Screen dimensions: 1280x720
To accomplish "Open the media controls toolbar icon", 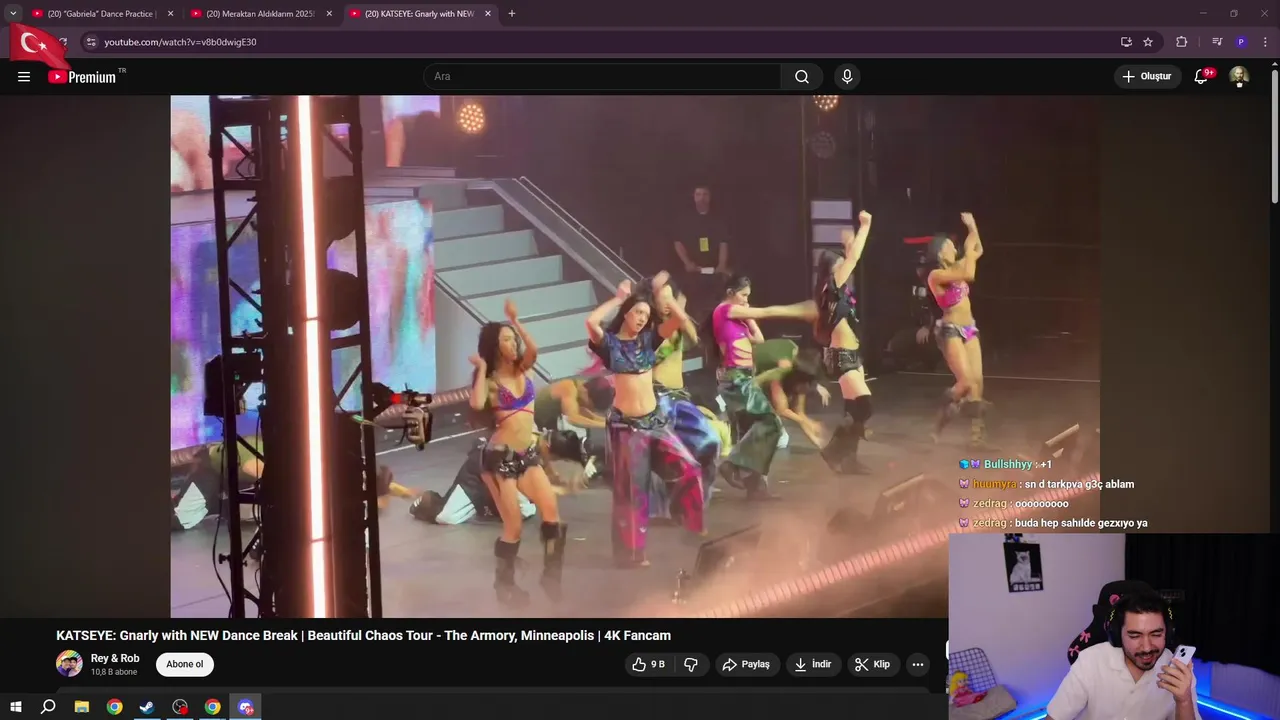I will click(x=1217, y=42).
